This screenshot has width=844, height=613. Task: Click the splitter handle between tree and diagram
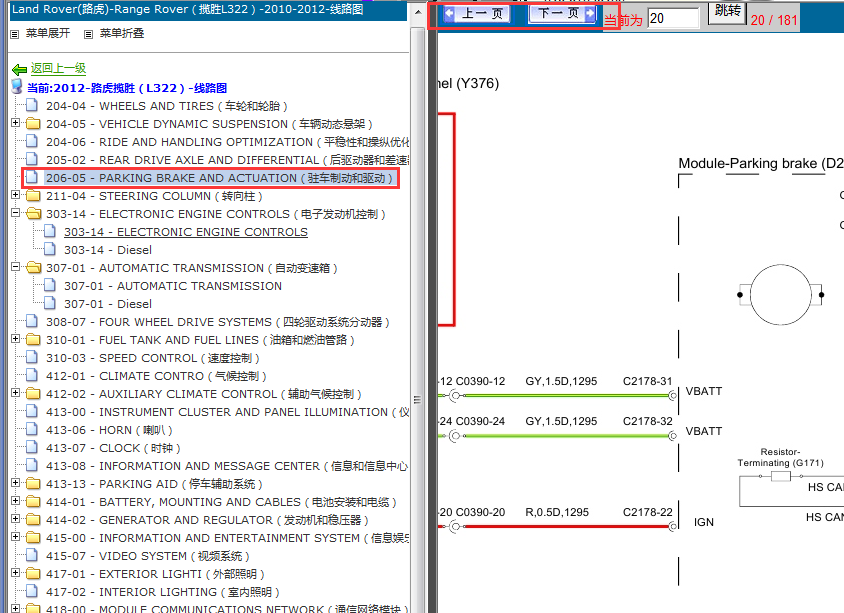pos(417,399)
